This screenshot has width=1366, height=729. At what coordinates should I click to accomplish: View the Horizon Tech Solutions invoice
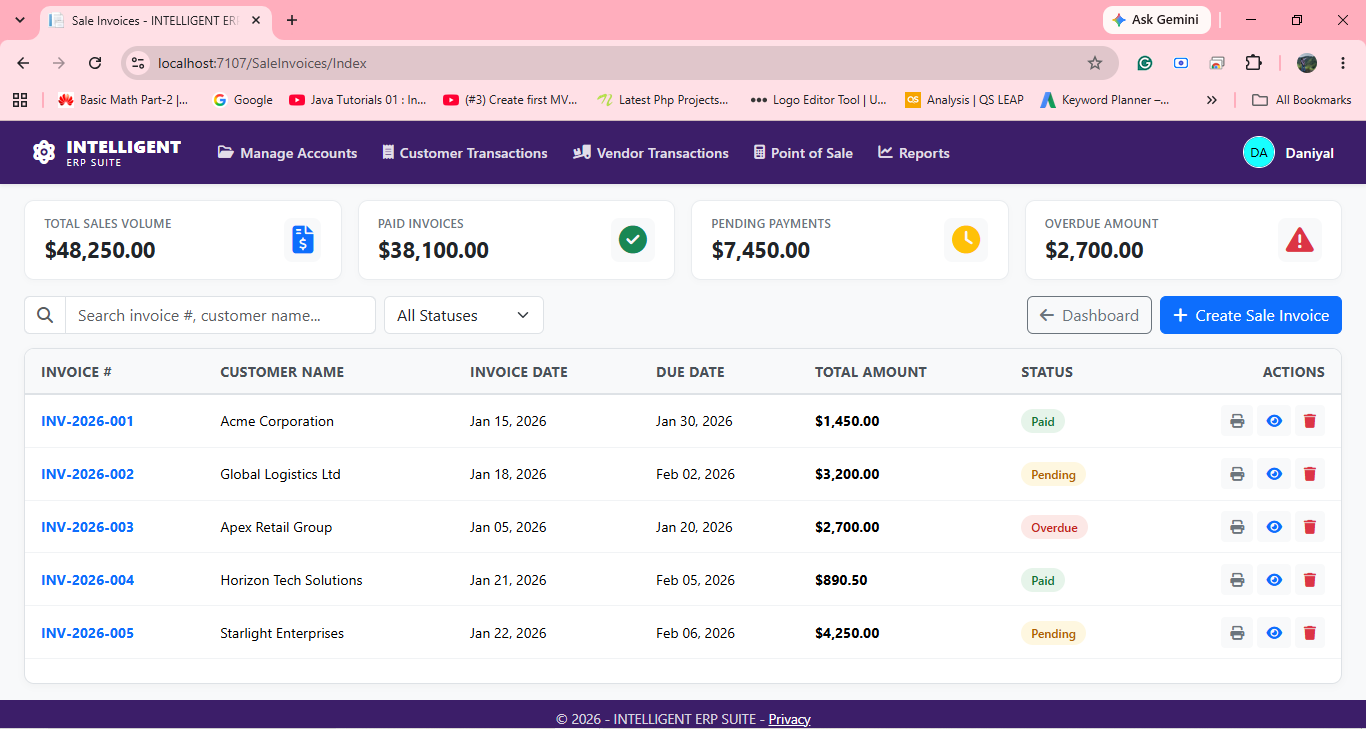click(1274, 580)
